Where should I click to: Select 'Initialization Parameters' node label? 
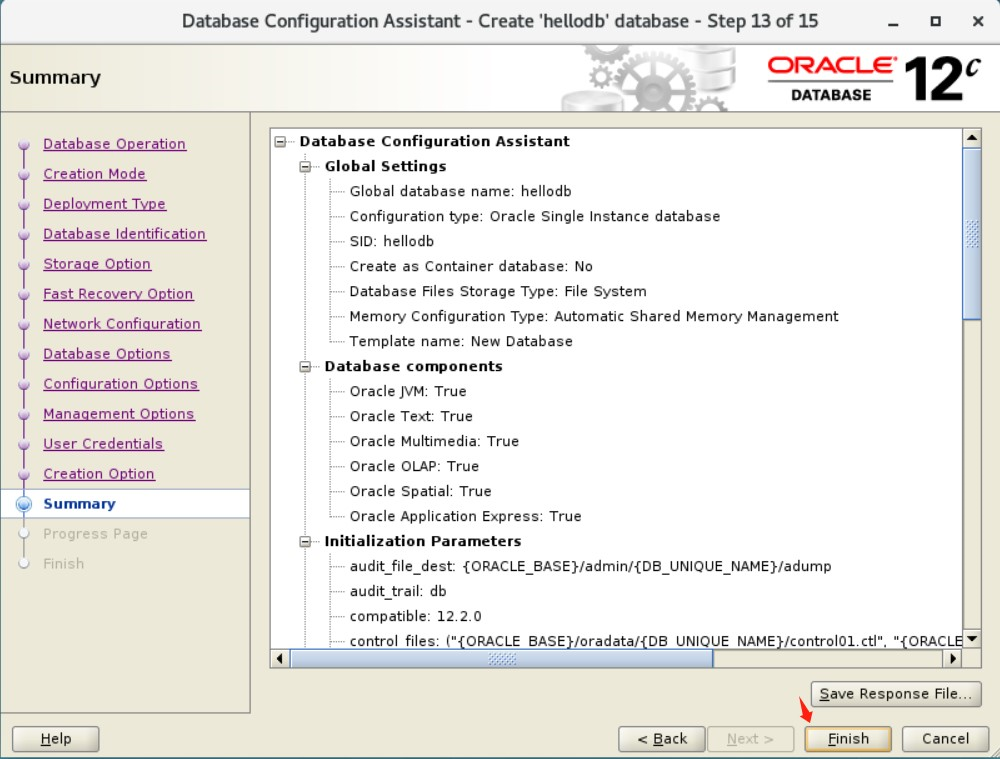tap(422, 542)
